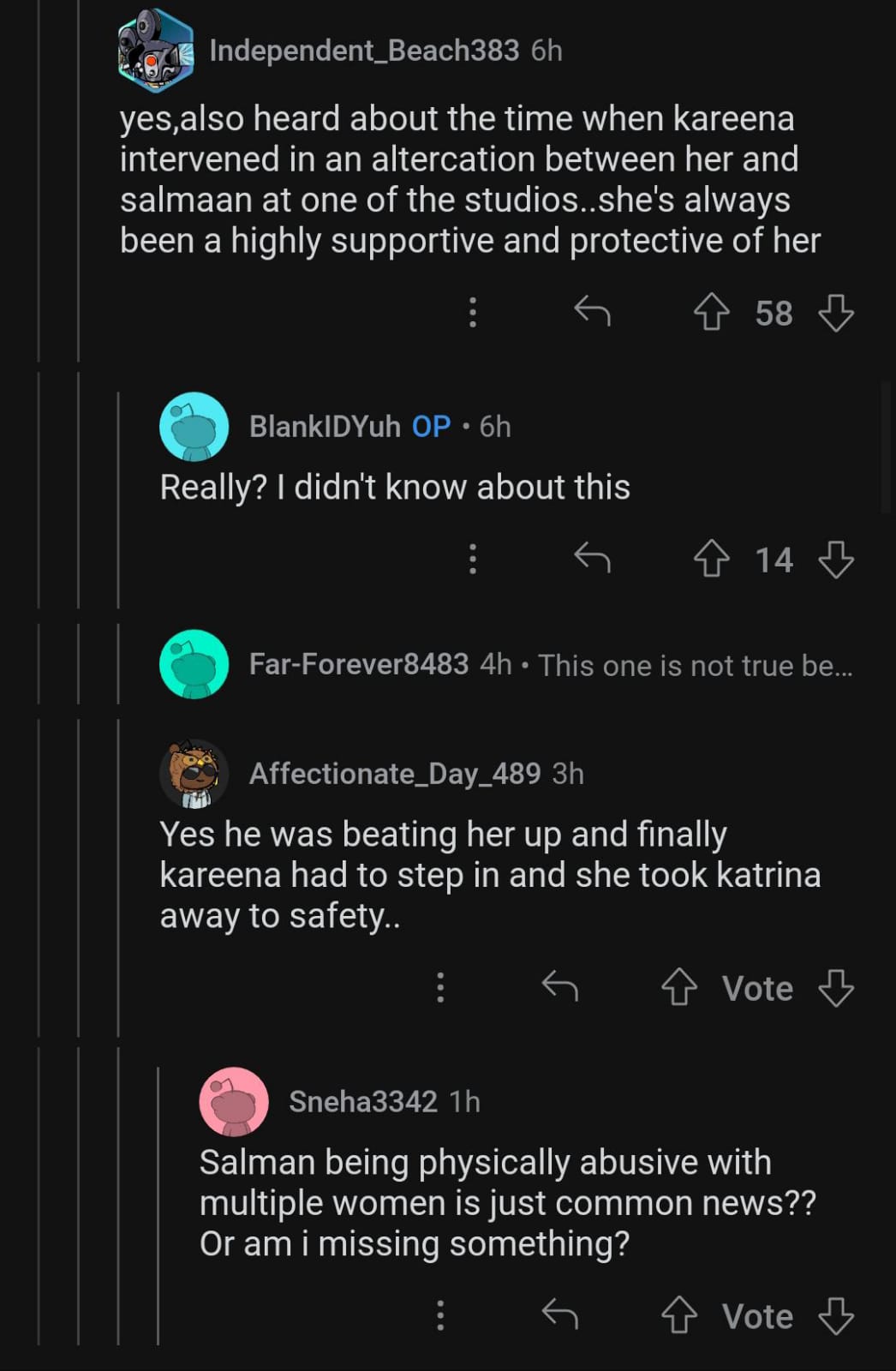This screenshot has width=896, height=1371.
Task: Downvote the comment with 58 votes
Action: pos(836,313)
